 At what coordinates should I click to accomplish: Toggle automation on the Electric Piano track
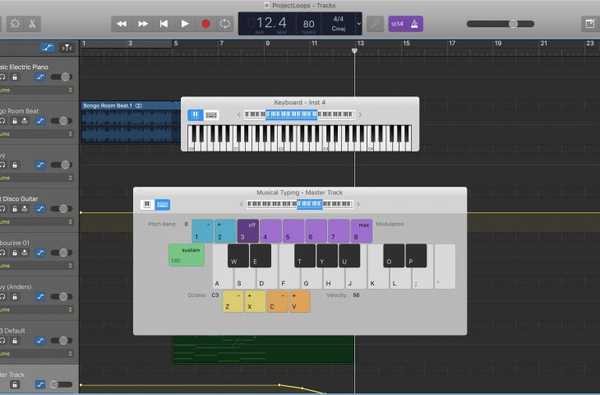(40, 77)
